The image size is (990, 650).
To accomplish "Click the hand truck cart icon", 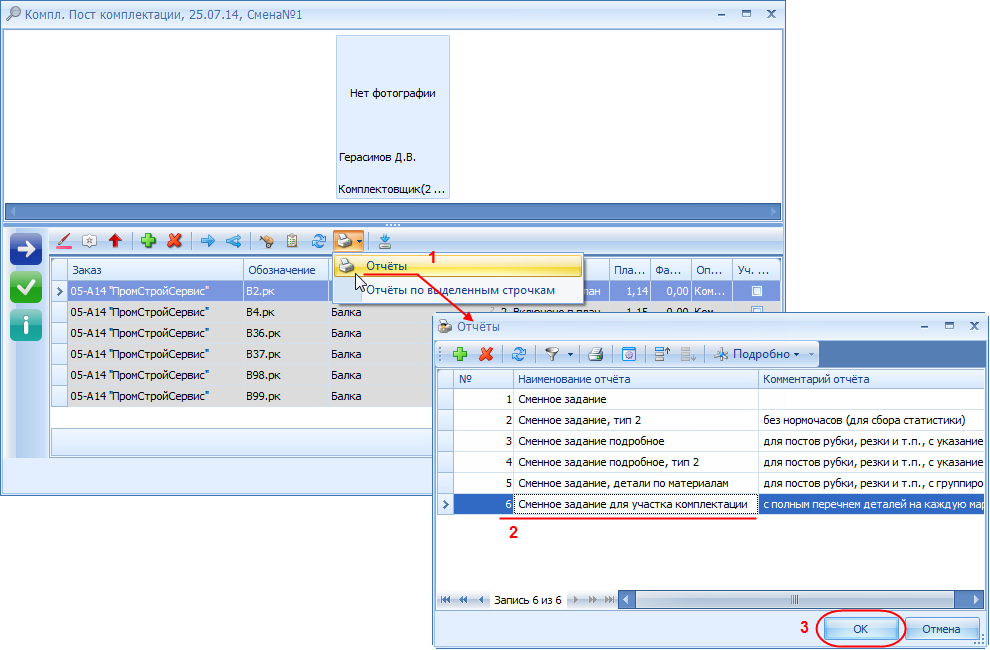I will point(266,241).
